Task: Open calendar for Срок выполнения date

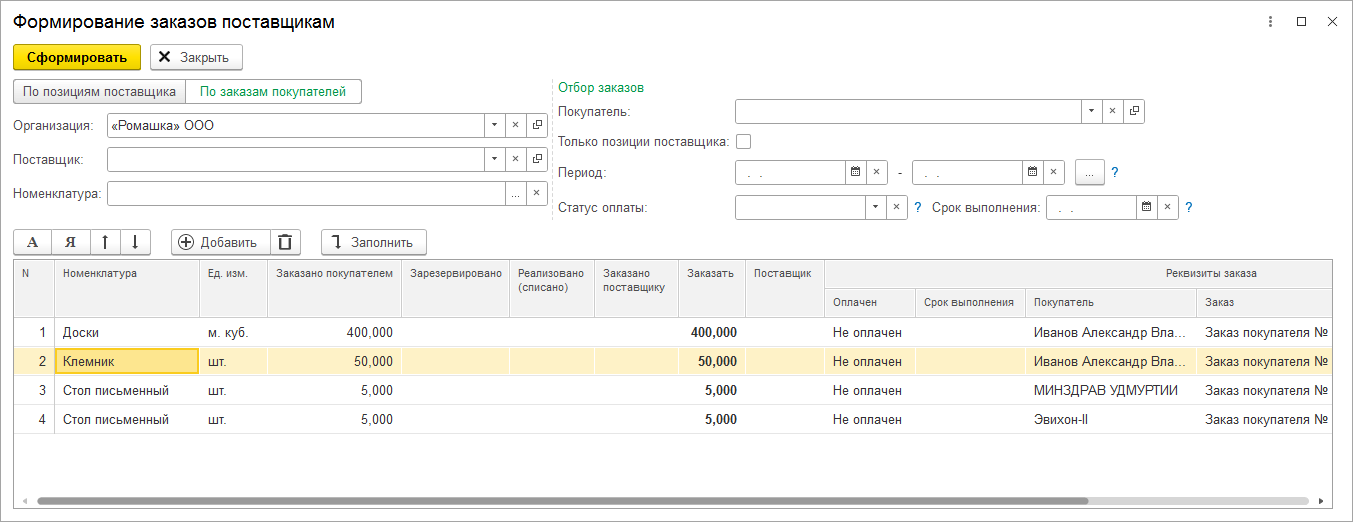Action: click(1147, 208)
